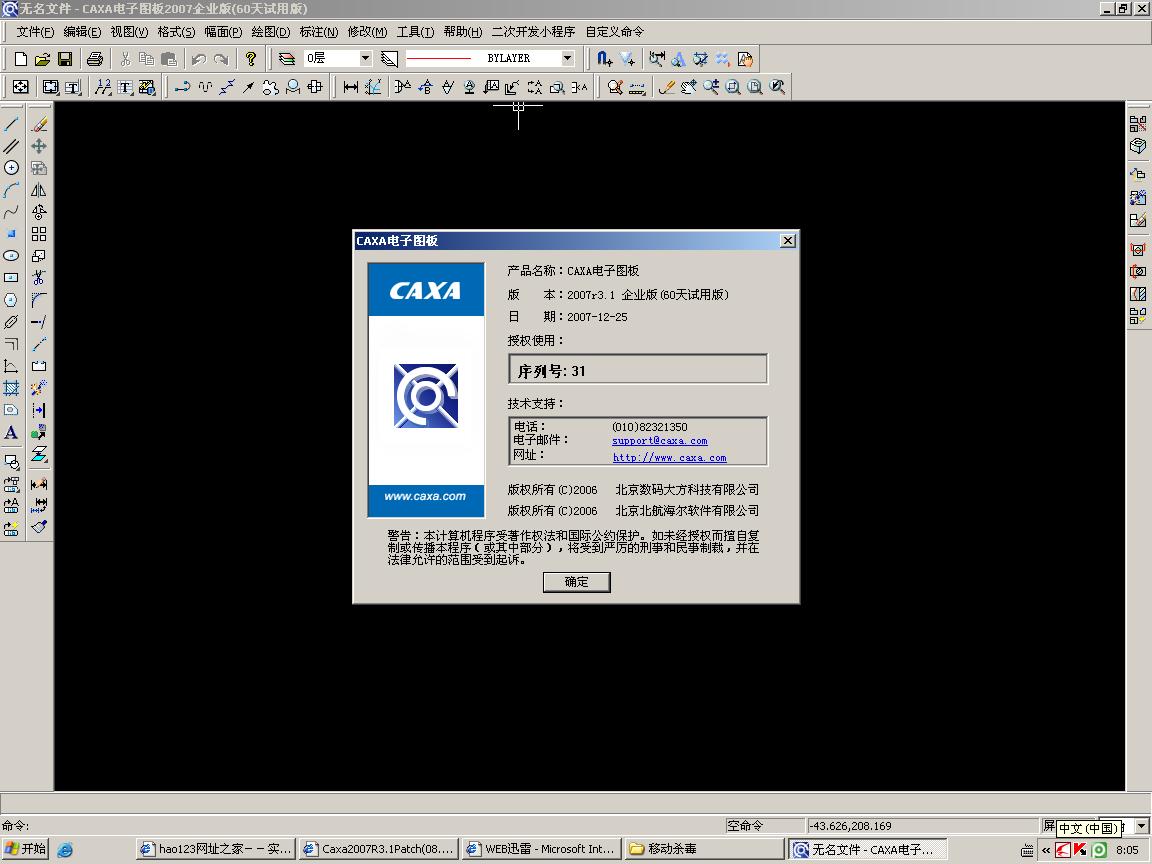Click the http://www.caxa.com link

coord(670,458)
